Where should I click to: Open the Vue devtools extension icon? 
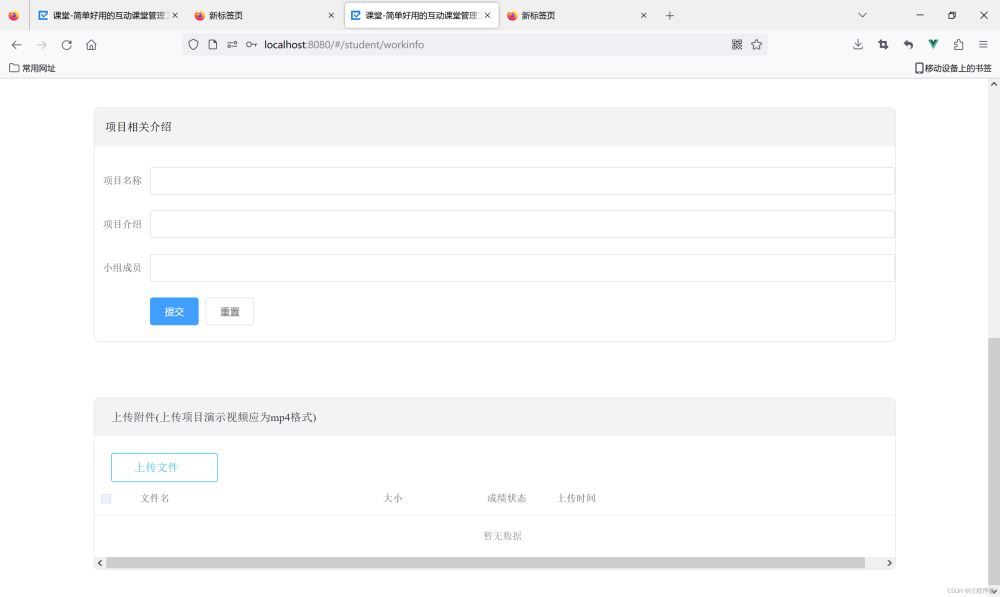click(x=933, y=45)
